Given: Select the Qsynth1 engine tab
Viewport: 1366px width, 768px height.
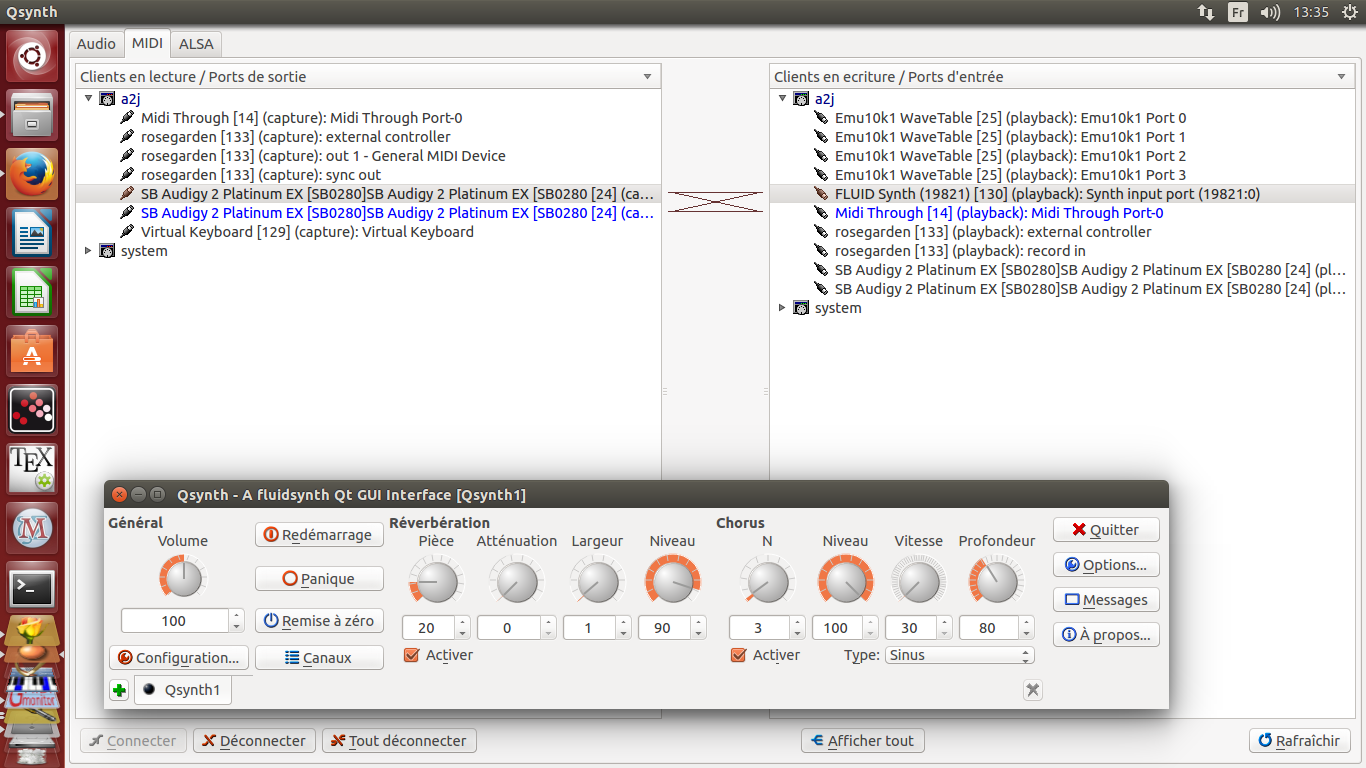Looking at the screenshot, I should click(183, 690).
